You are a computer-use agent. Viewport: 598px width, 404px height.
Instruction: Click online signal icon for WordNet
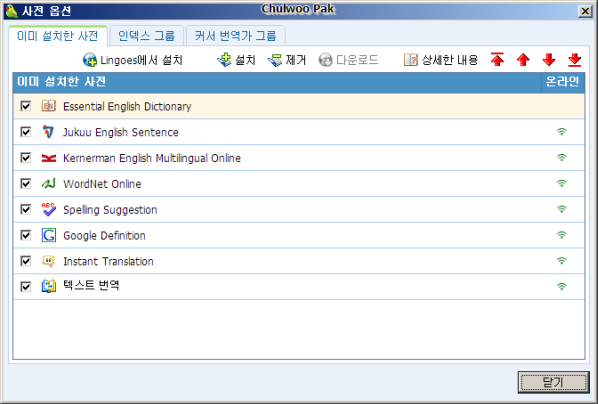pyautogui.click(x=561, y=183)
